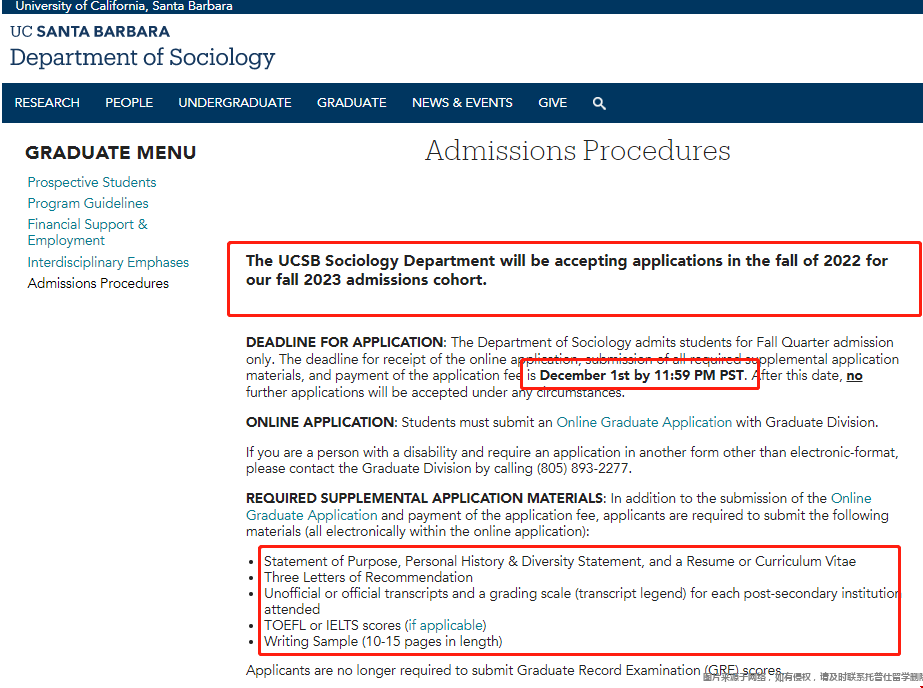
Task: Open the Prospective Students sidebar link
Action: 92,182
